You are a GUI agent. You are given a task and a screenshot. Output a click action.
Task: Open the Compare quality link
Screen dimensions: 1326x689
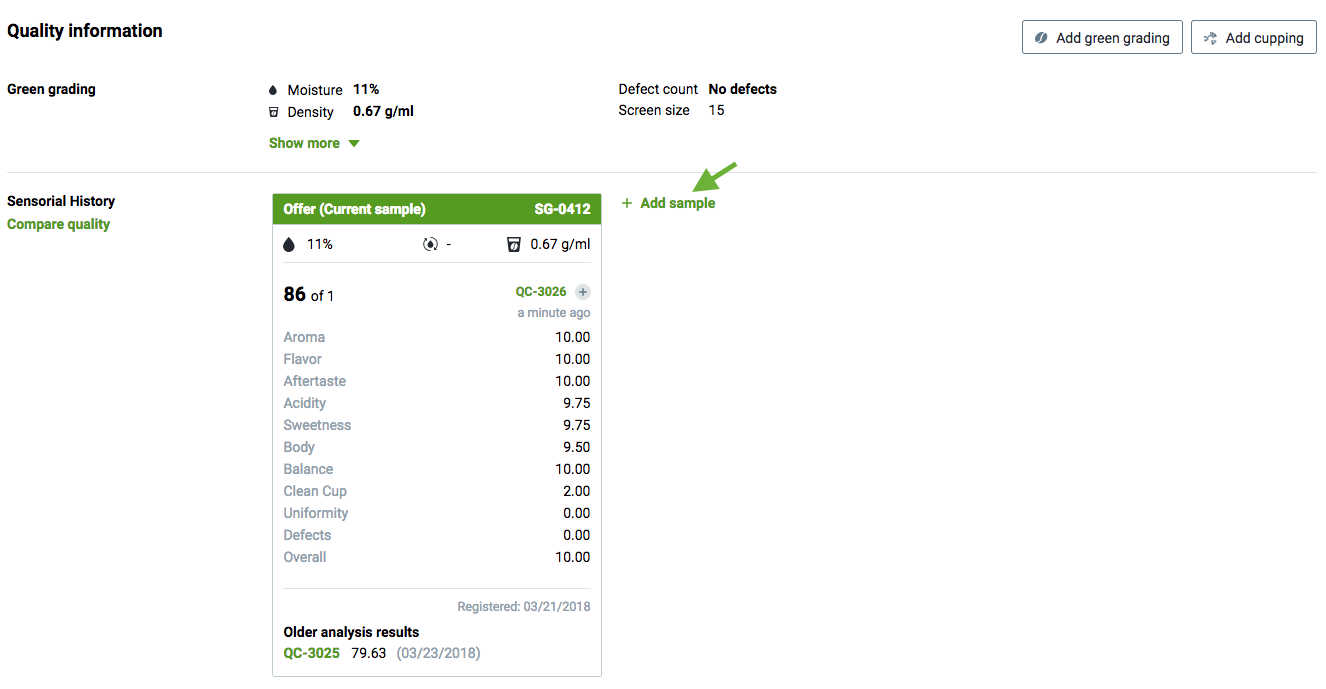coord(58,224)
